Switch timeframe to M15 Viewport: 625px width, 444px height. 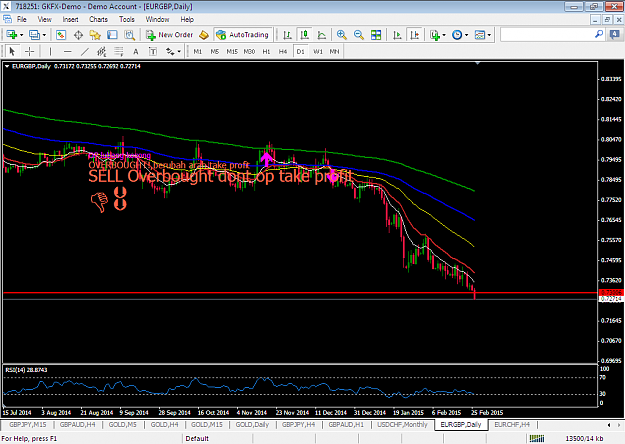click(x=232, y=51)
